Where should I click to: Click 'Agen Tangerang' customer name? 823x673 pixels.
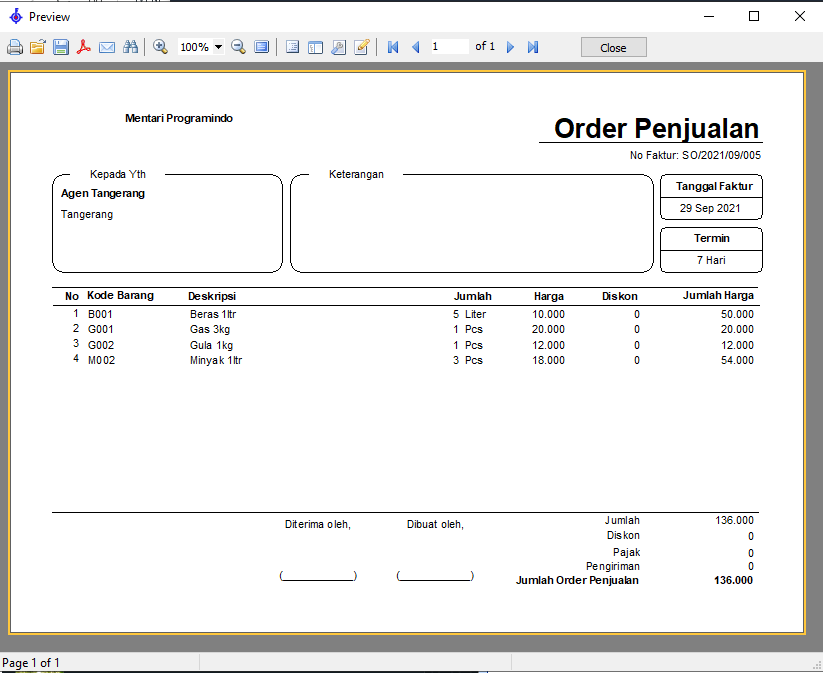tap(103, 193)
